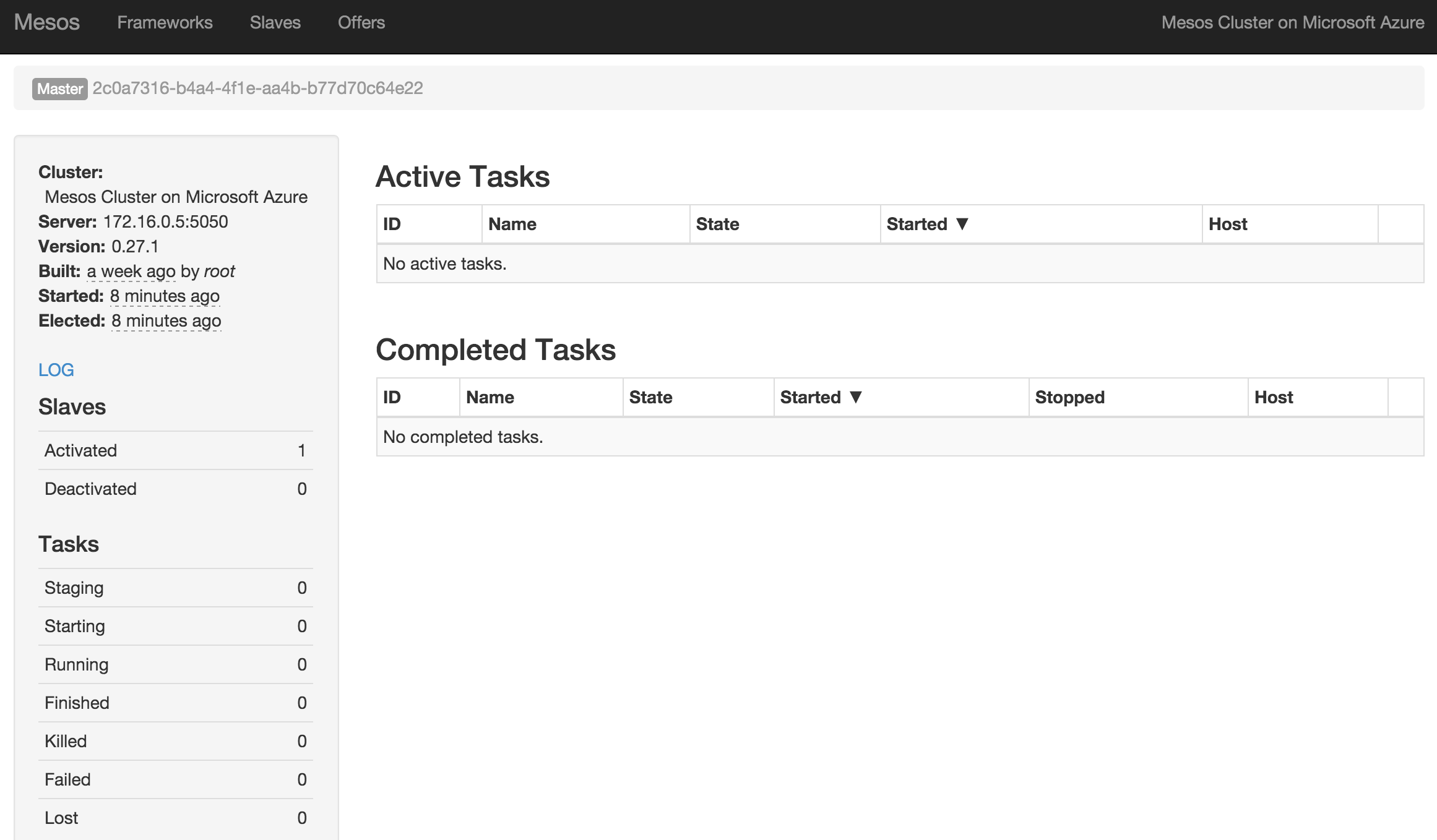1437x840 pixels.
Task: Toggle the Completed Tasks Stopped column
Action: click(1069, 396)
